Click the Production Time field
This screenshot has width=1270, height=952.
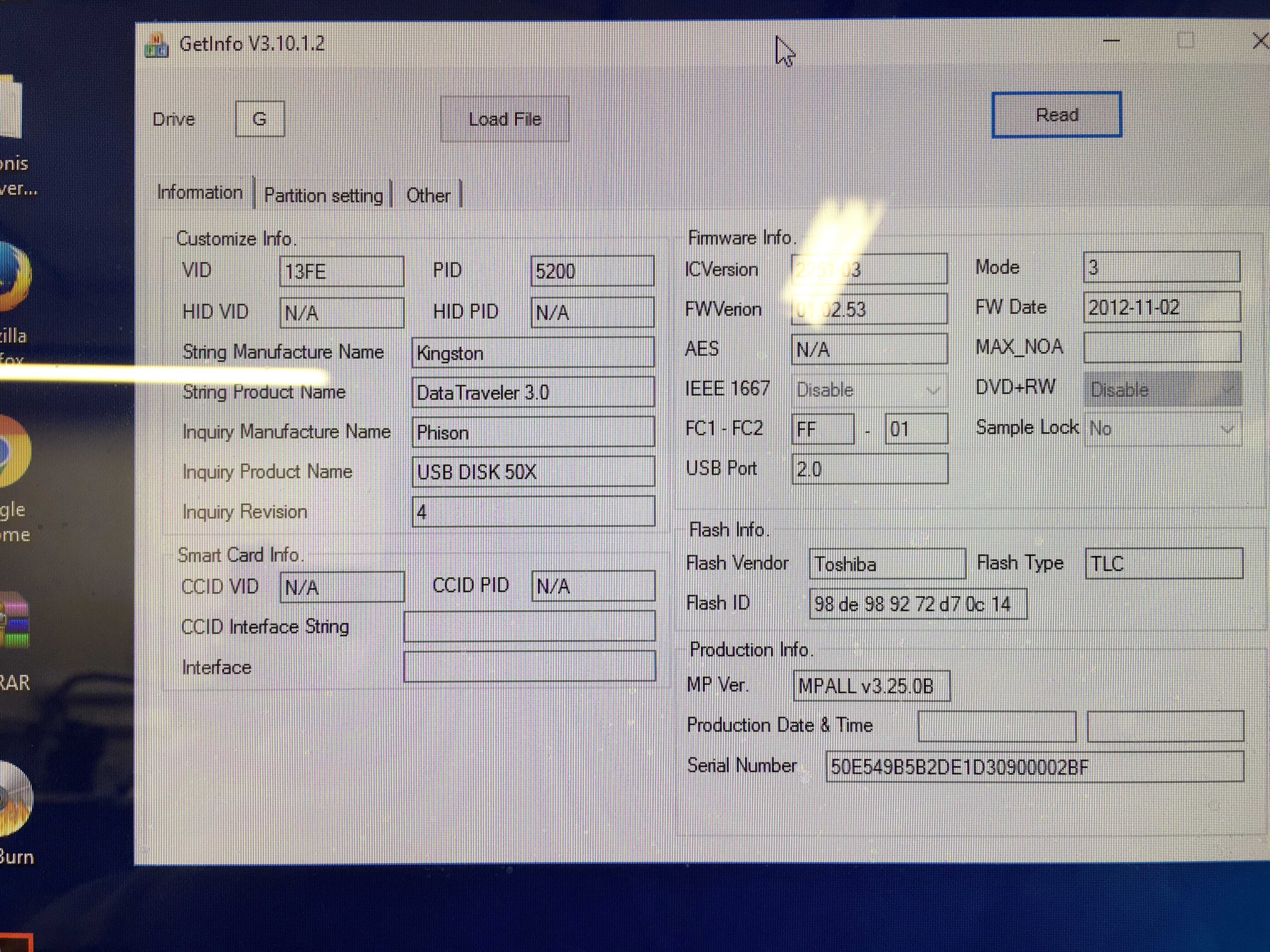point(1165,726)
